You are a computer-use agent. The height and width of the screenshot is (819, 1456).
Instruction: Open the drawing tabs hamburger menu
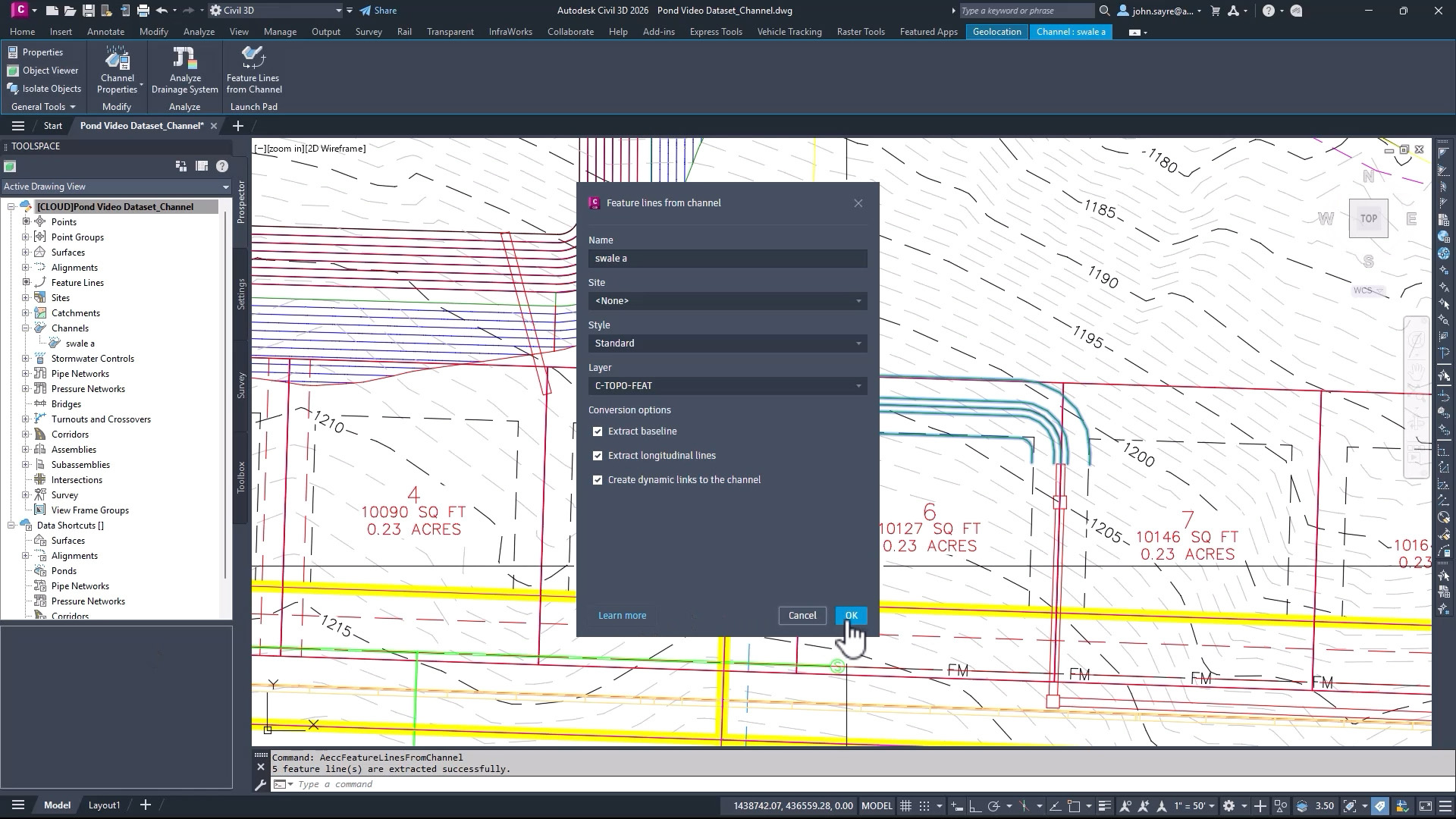tap(18, 126)
